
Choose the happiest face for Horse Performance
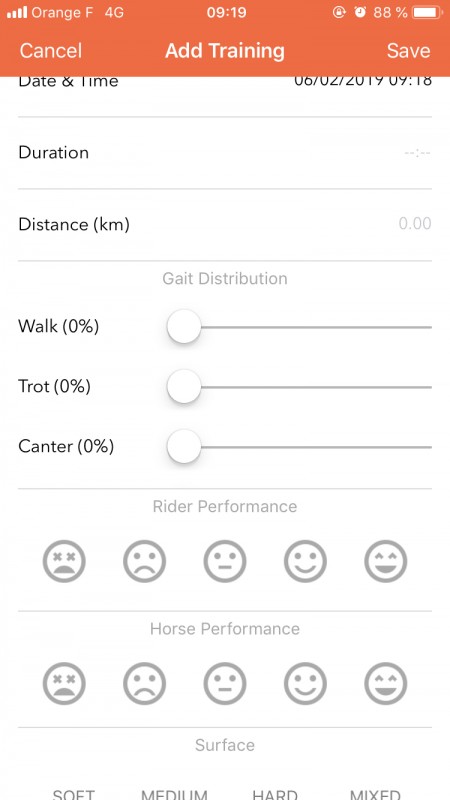tap(386, 683)
